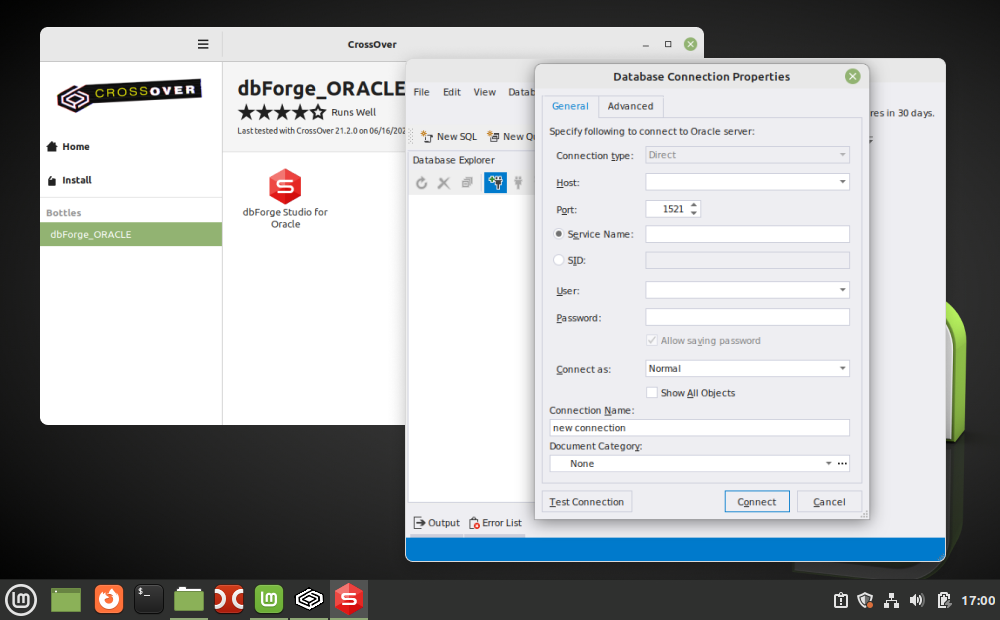Open the network tray icon
The image size is (1000, 620).
click(891, 600)
